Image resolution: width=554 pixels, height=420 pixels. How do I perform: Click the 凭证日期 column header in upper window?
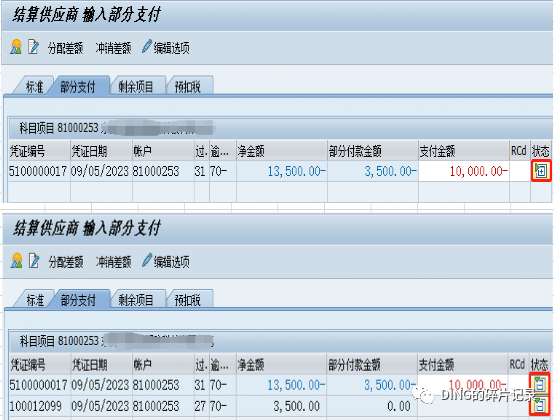(101, 152)
